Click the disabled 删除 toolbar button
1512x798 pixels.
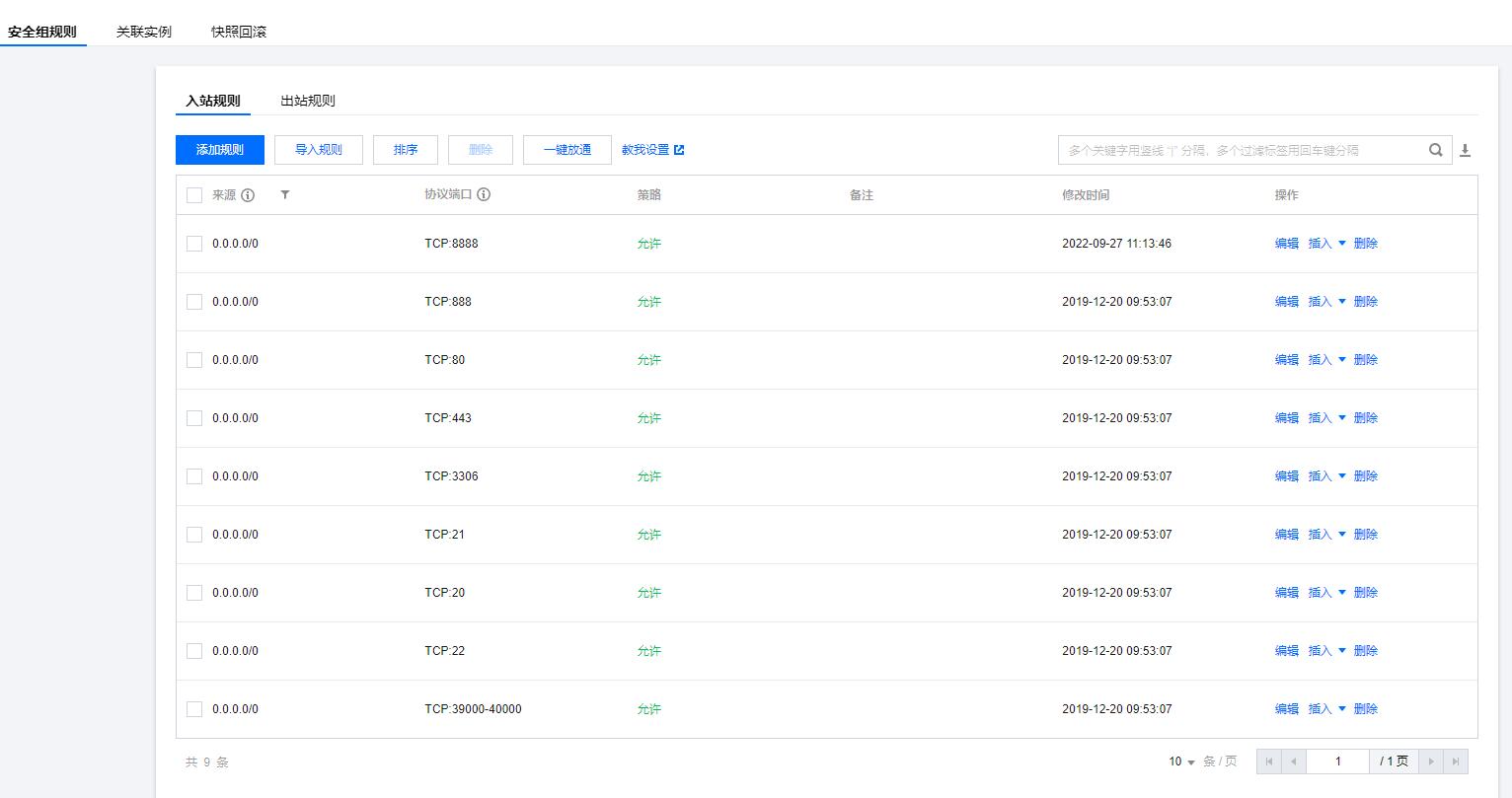[x=481, y=150]
